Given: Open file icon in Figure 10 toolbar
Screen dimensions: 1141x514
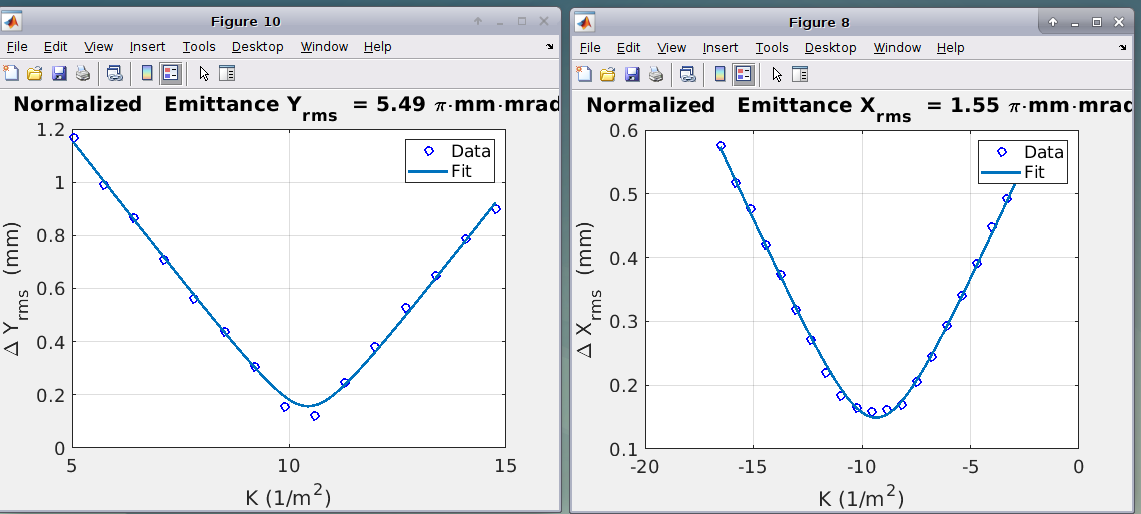Looking at the screenshot, I should (x=35, y=73).
